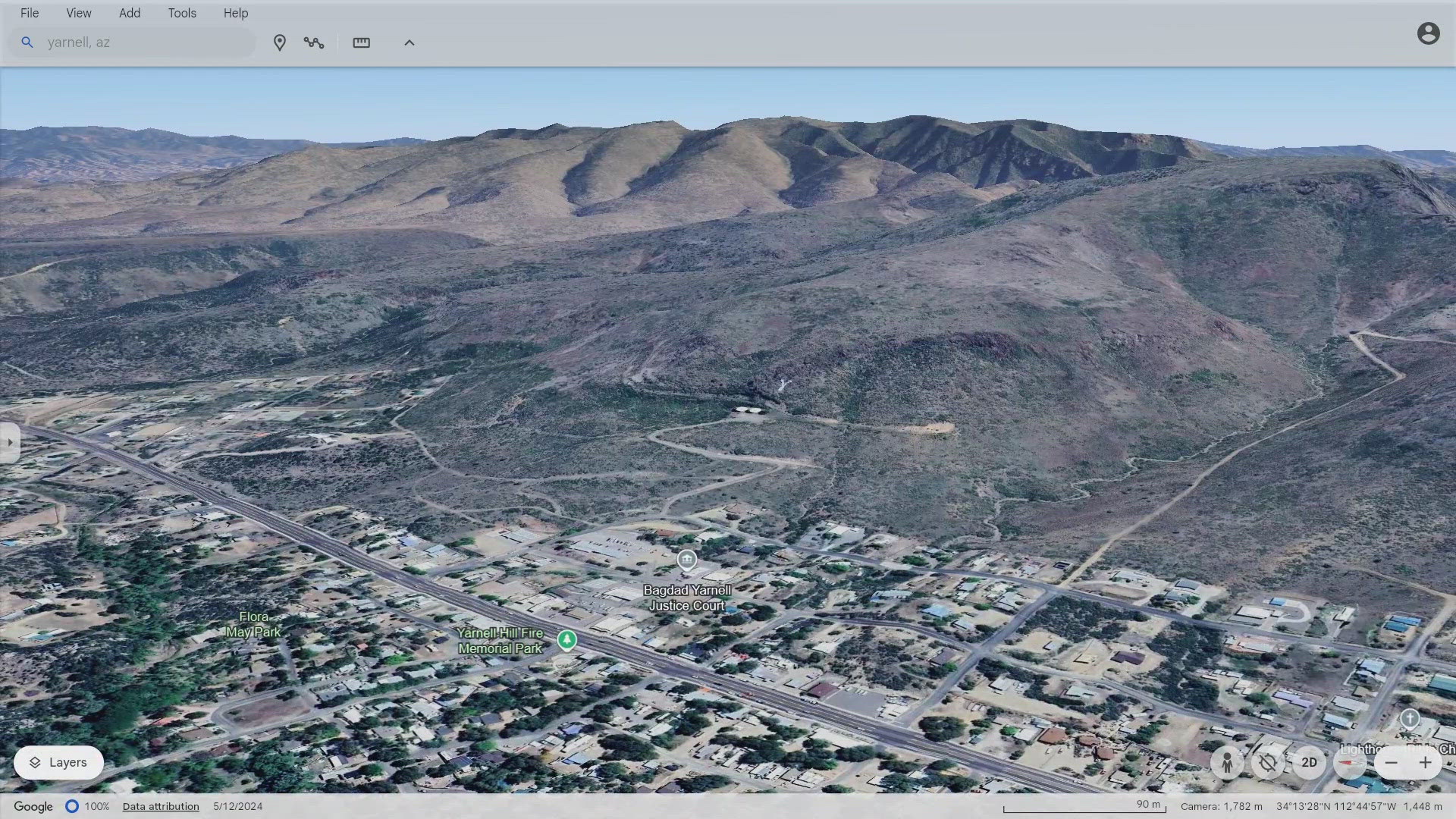
Task: Zoom out with the minus button
Action: point(1392,763)
